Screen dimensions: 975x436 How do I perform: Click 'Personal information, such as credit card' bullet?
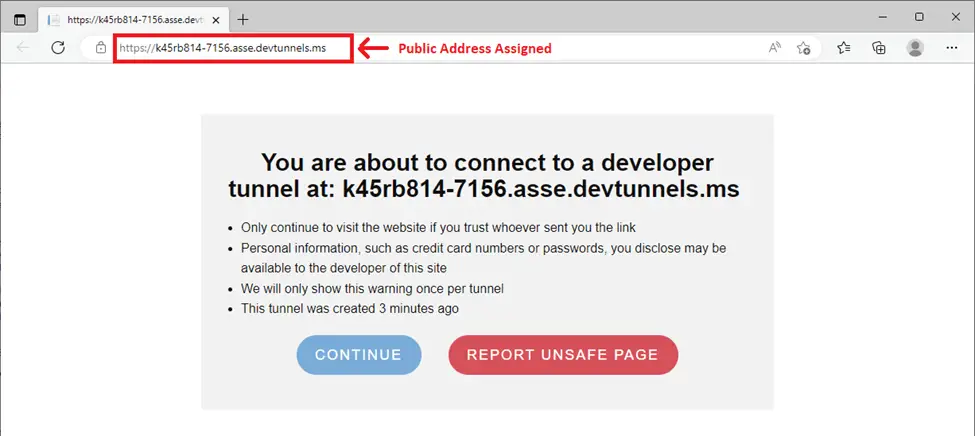pyautogui.click(x=484, y=257)
